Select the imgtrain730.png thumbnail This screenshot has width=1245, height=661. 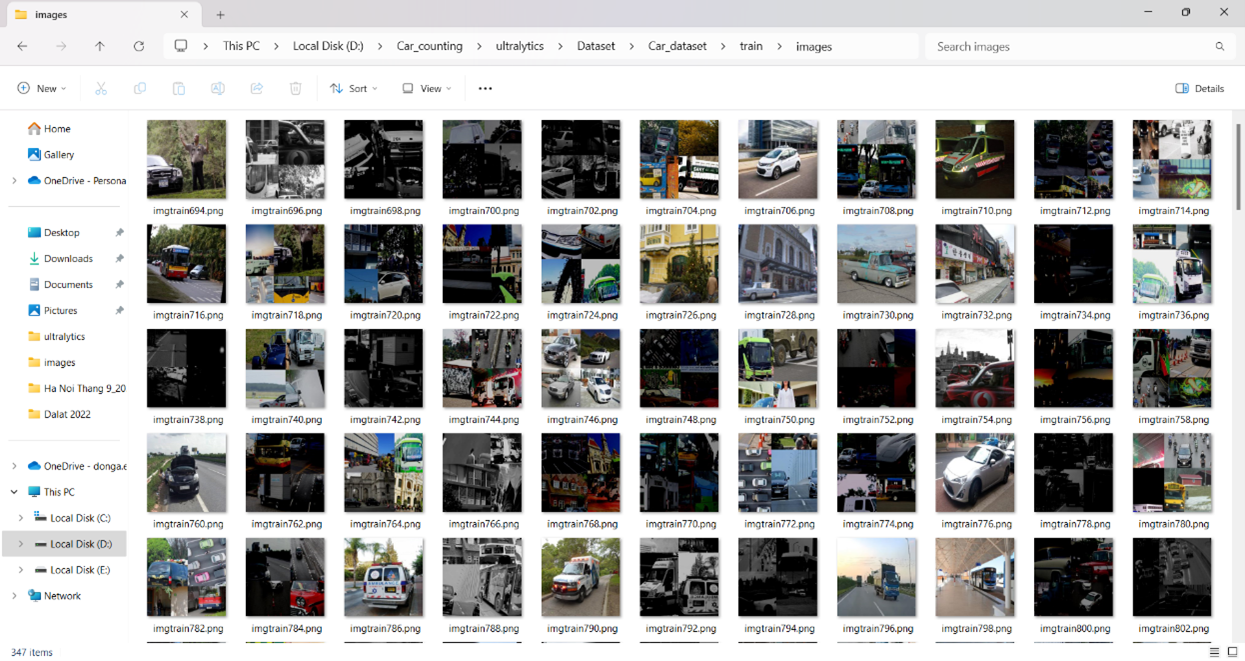877,264
